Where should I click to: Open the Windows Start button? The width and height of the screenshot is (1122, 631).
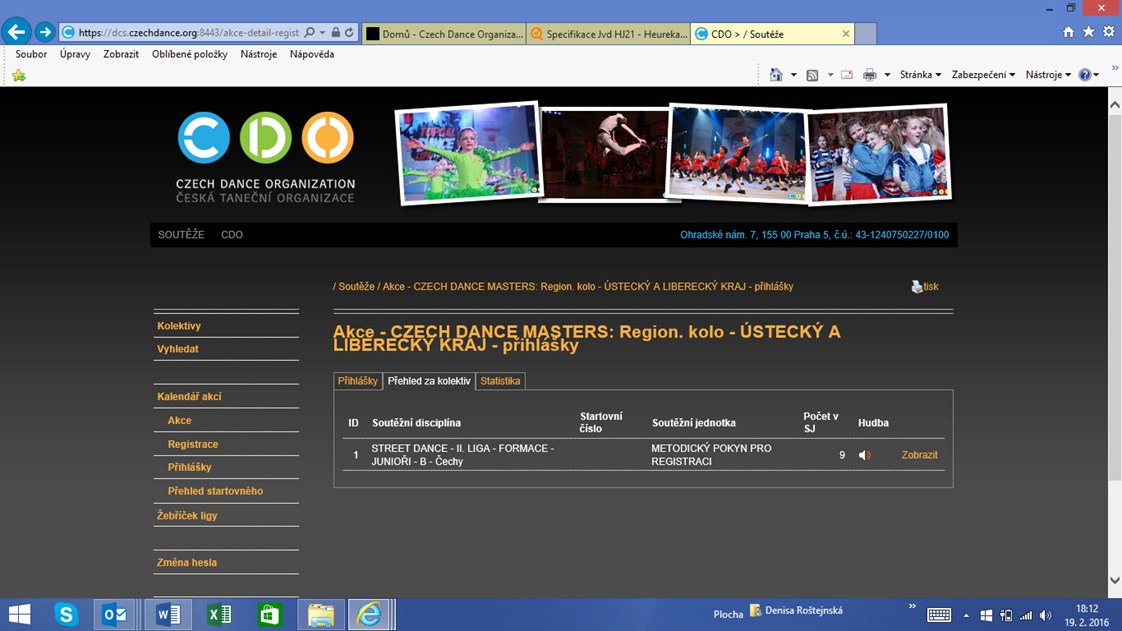(x=19, y=615)
